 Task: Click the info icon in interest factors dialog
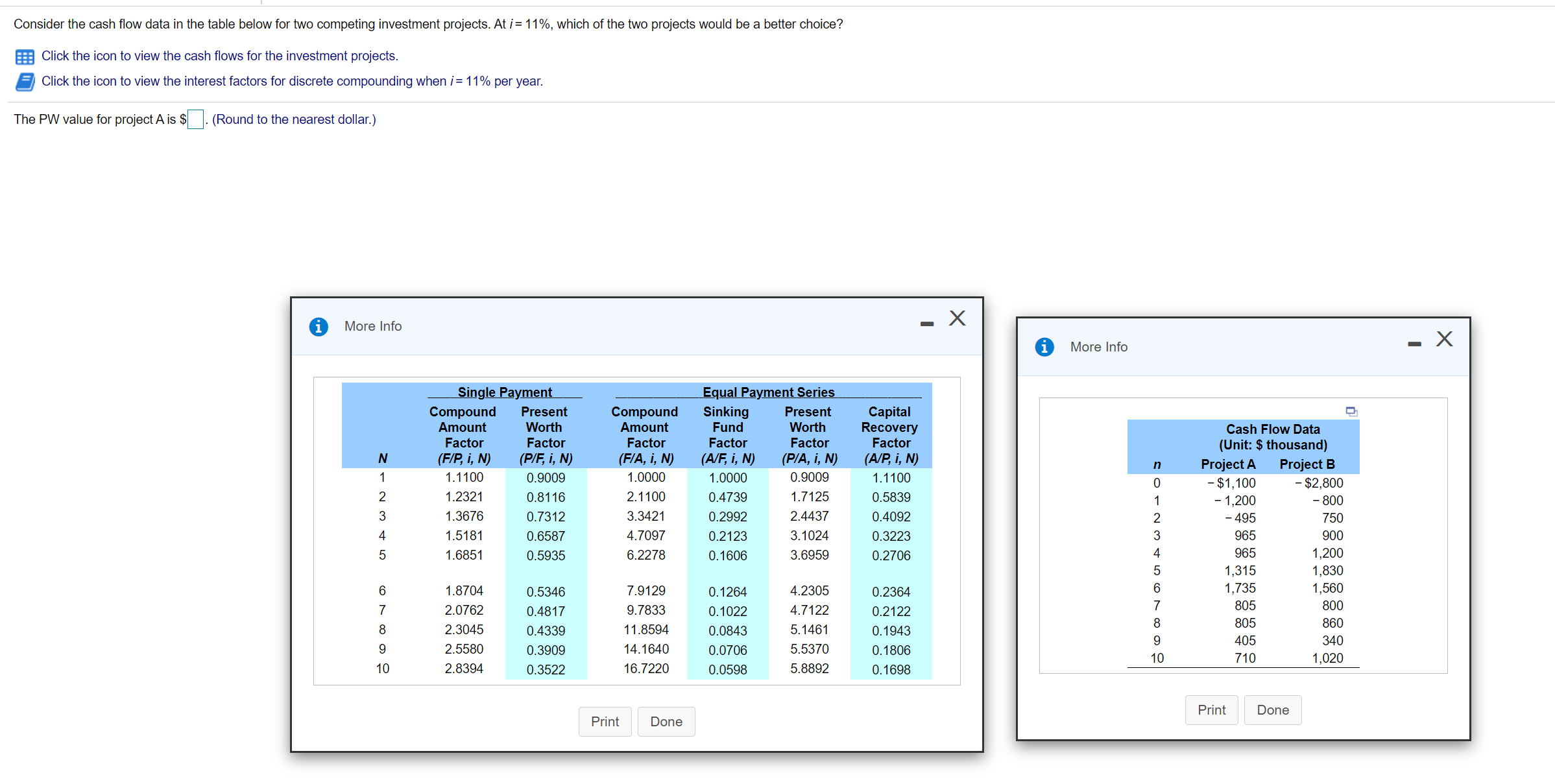pyautogui.click(x=319, y=327)
